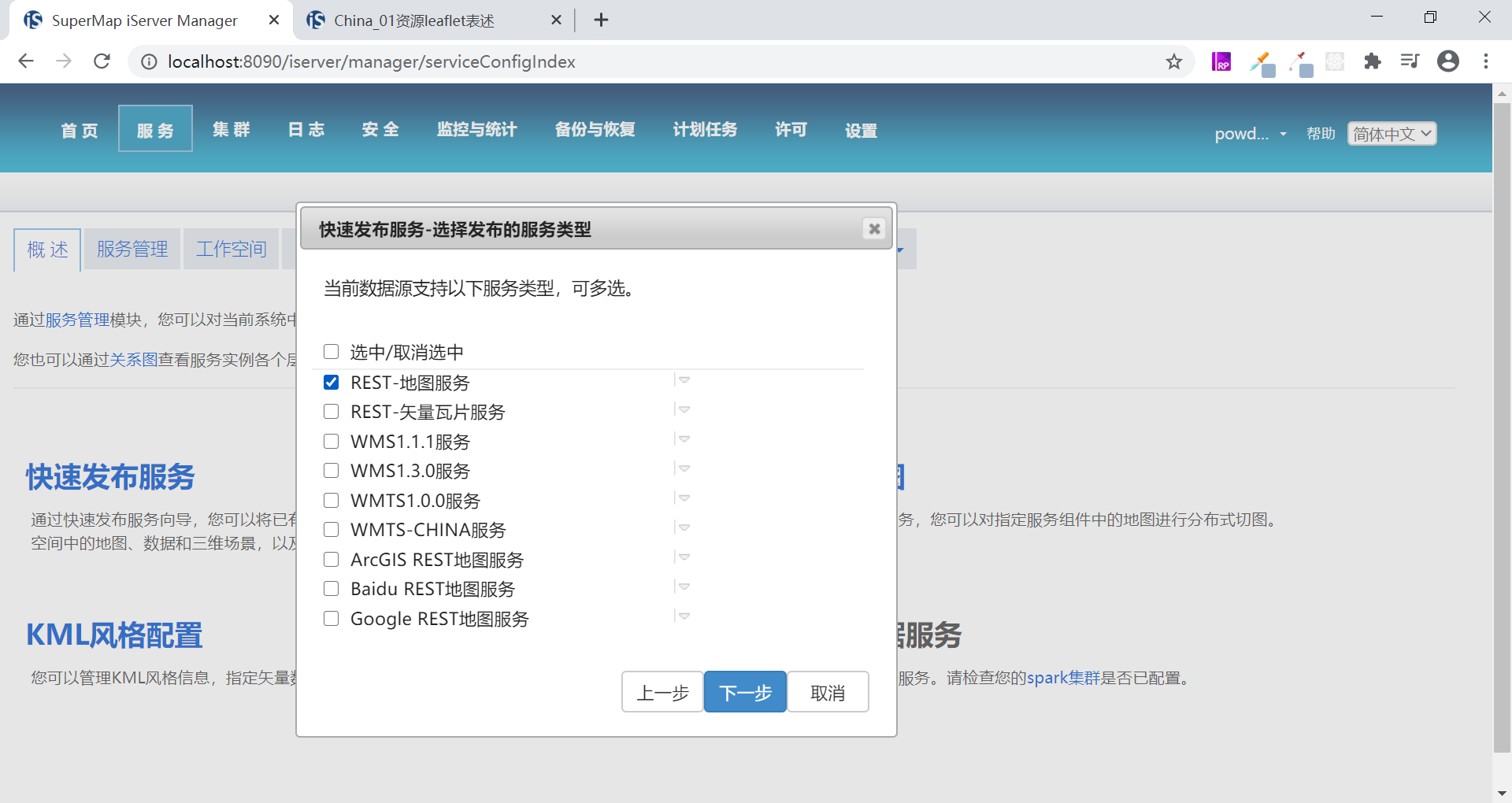Open 集群 in top navigation
Image resolution: width=1512 pixels, height=803 pixels.
231,130
